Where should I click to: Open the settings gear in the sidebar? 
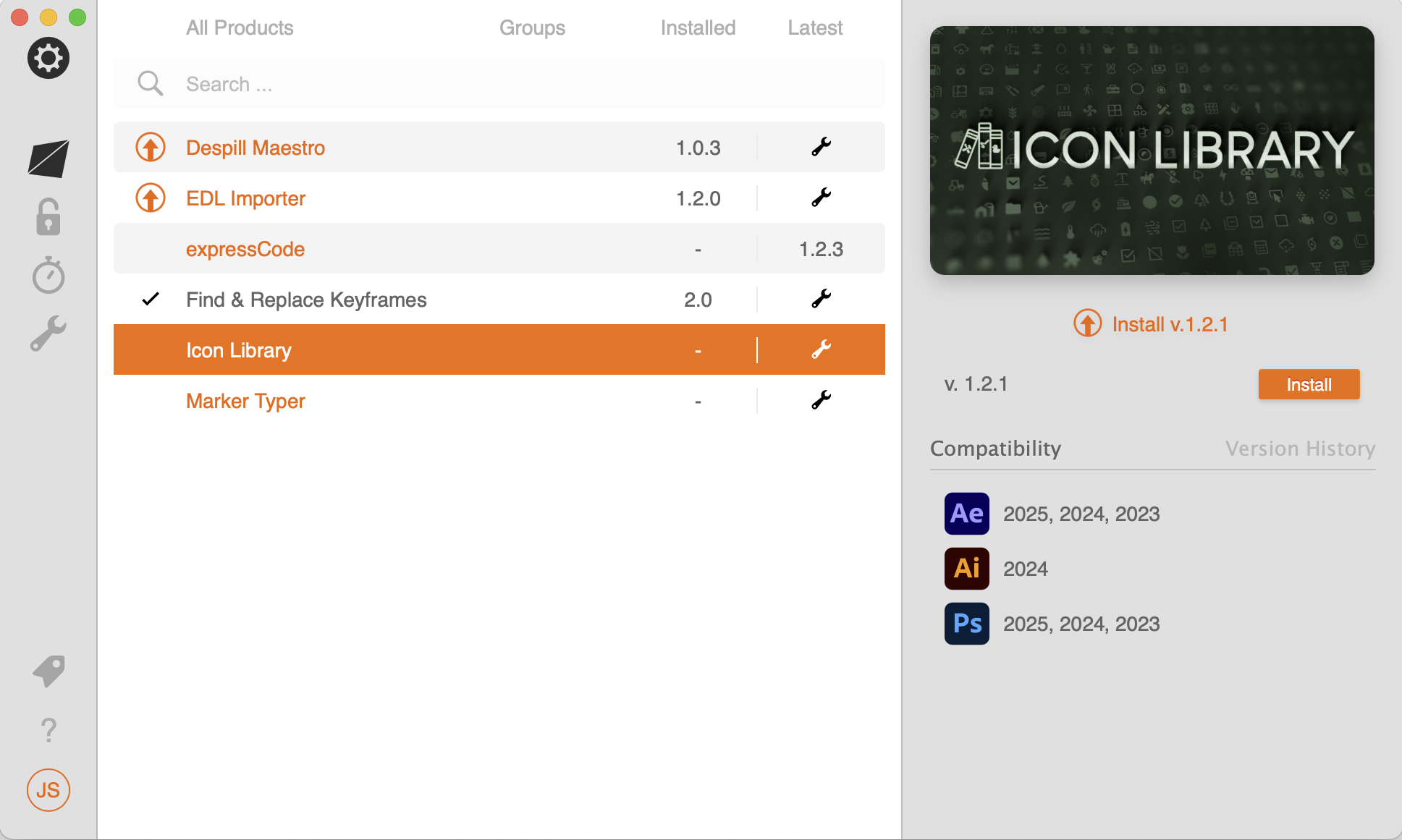tap(48, 58)
